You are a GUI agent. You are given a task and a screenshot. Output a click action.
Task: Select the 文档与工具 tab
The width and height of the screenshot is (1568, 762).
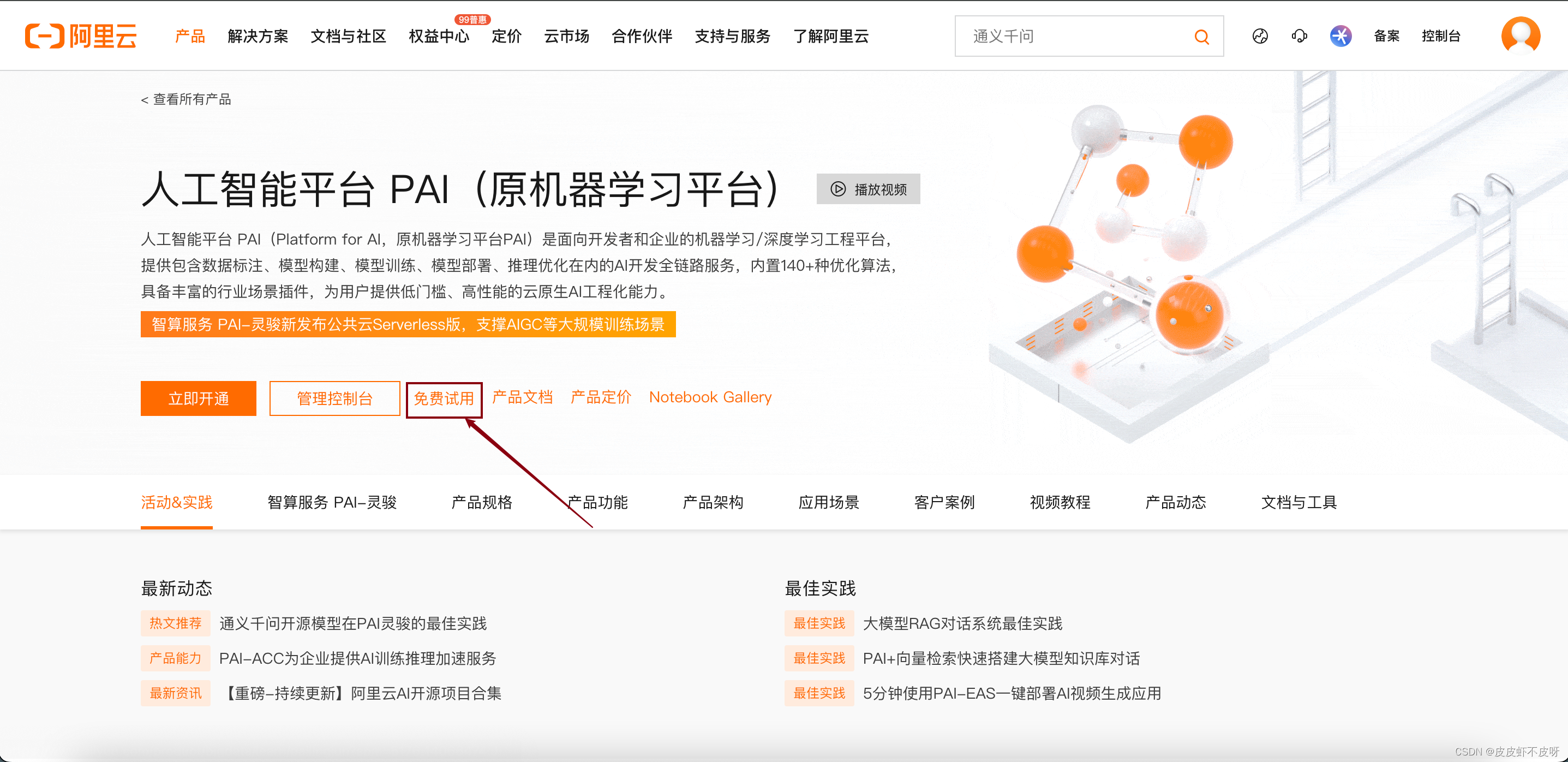point(1299,503)
